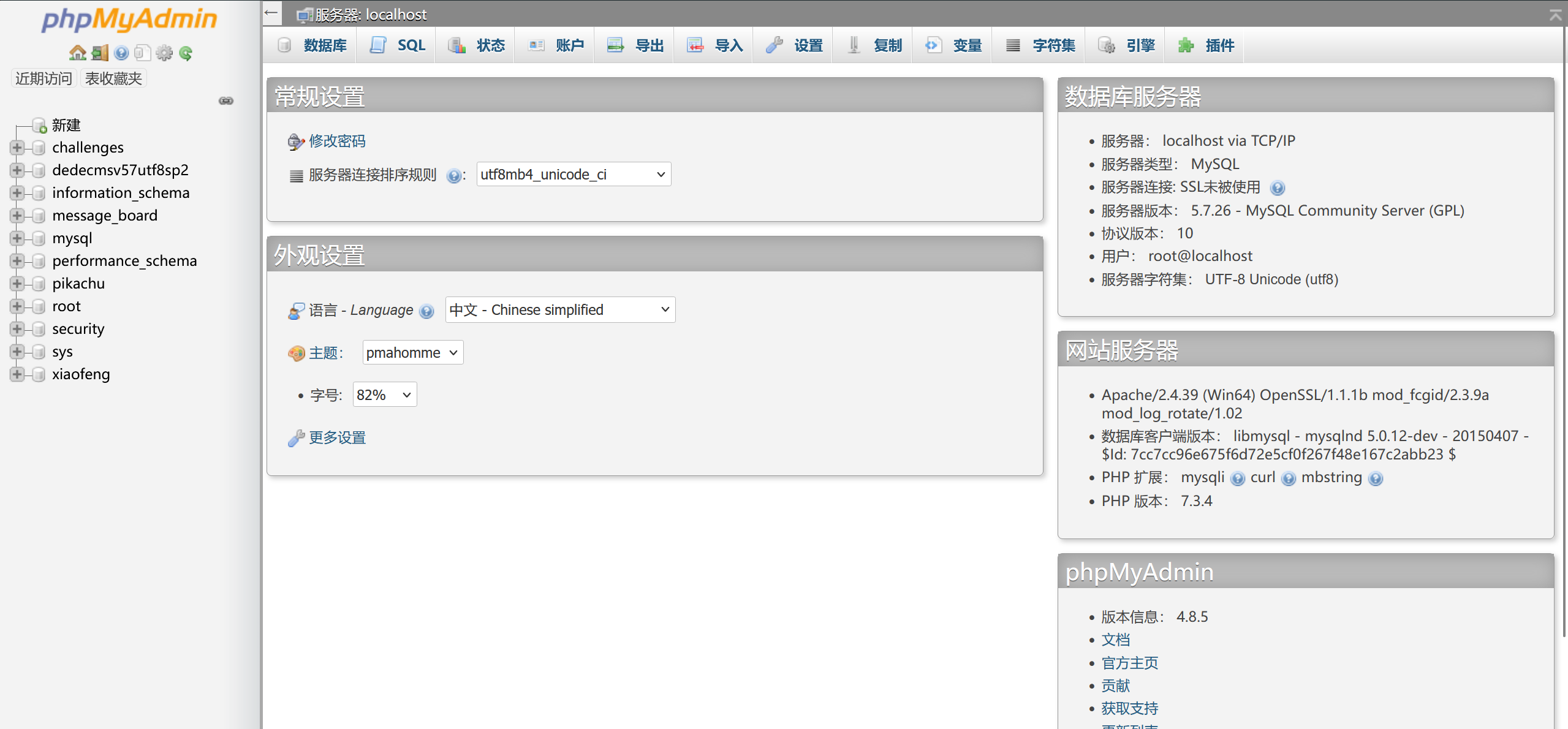This screenshot has height=729, width=1568.
Task: Click the new database icon beside 新建
Action: tap(39, 126)
